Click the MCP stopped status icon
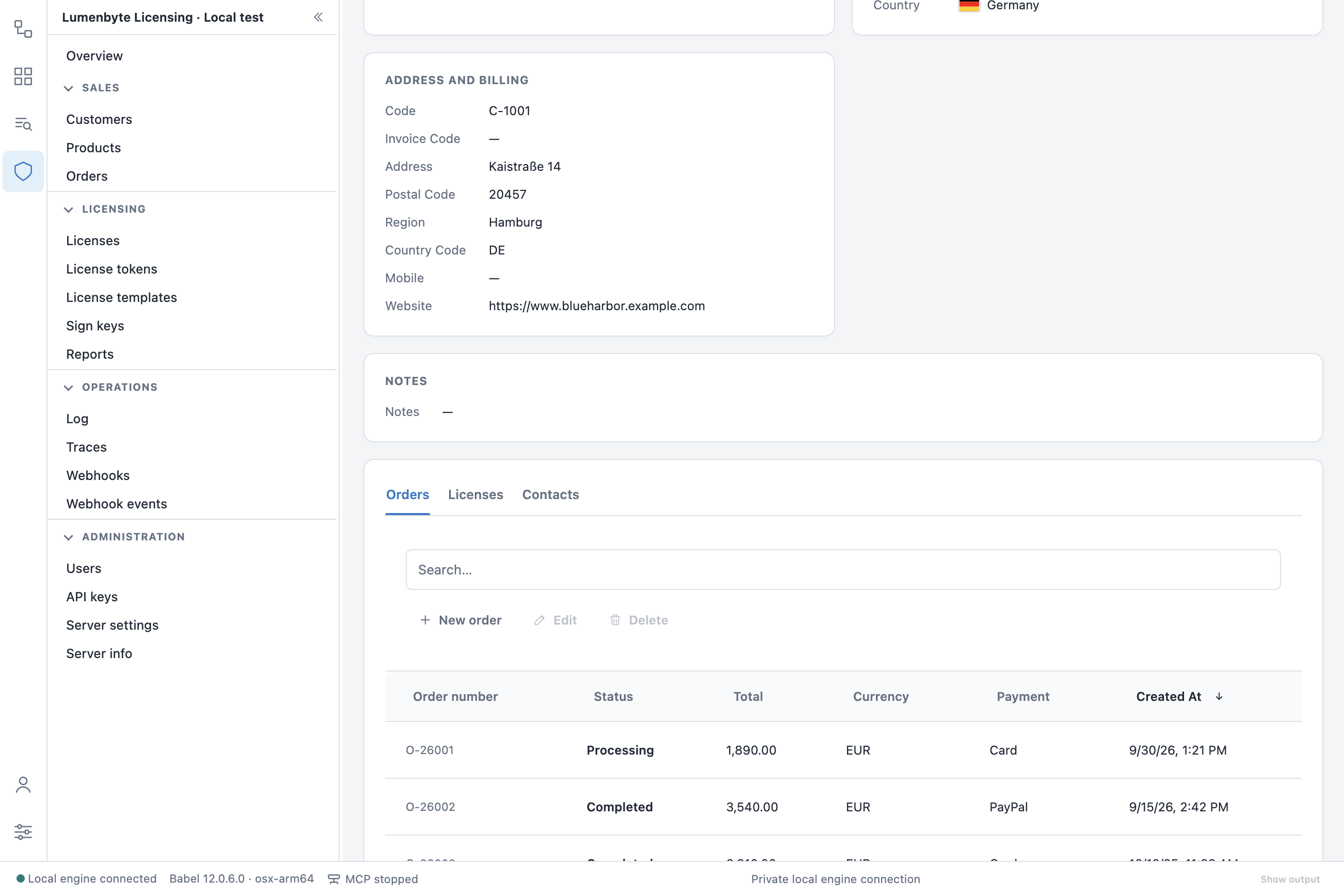 point(334,879)
